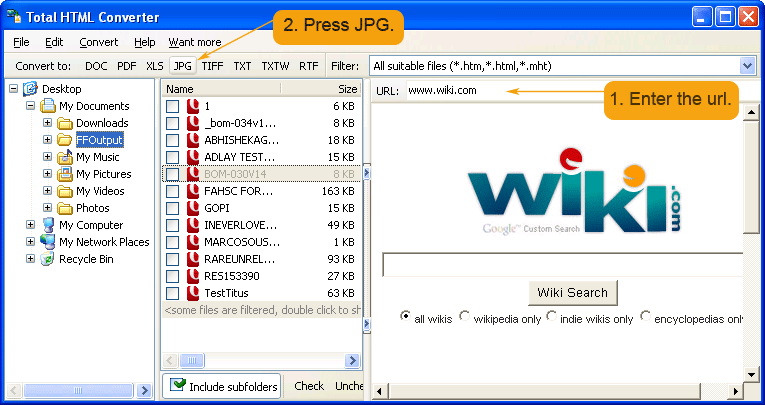Viewport: 765px width, 405px height.
Task: Expand the FFOutput folder node
Action: pos(47,140)
